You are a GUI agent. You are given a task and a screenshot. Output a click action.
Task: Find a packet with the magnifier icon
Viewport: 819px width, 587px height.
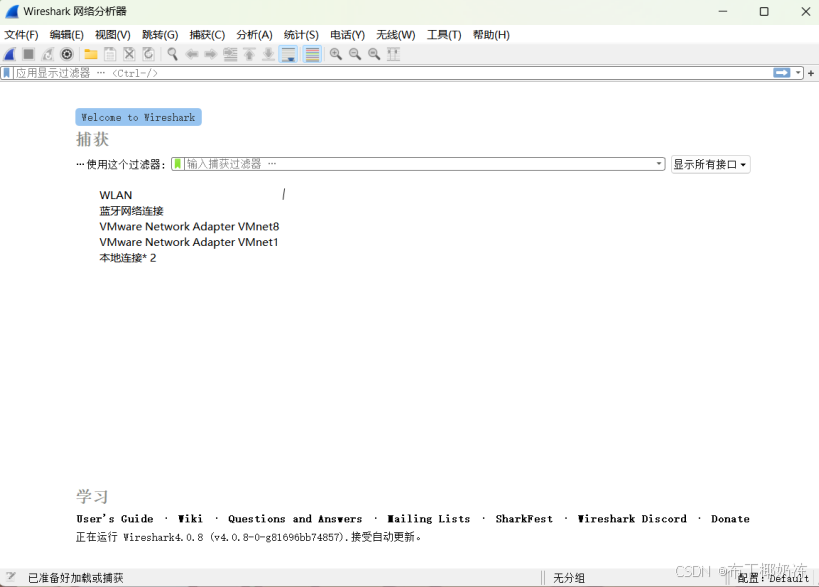coord(172,54)
